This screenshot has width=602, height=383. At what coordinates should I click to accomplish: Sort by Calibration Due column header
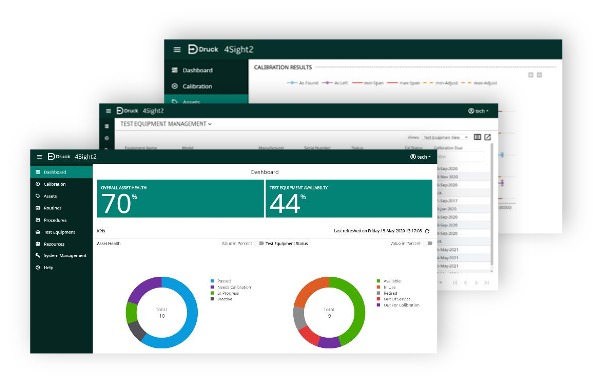tap(448, 148)
